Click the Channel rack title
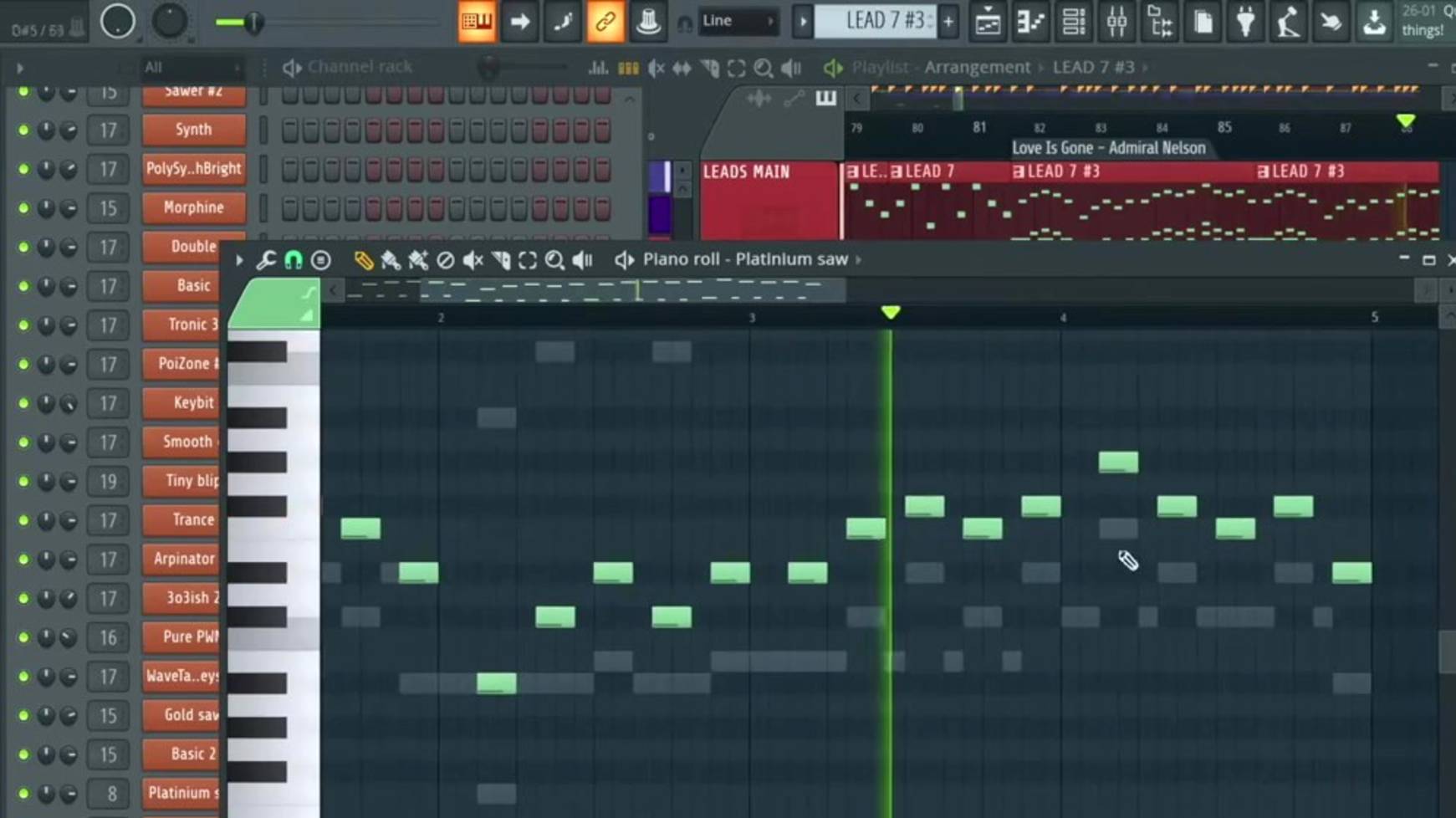 pos(360,67)
